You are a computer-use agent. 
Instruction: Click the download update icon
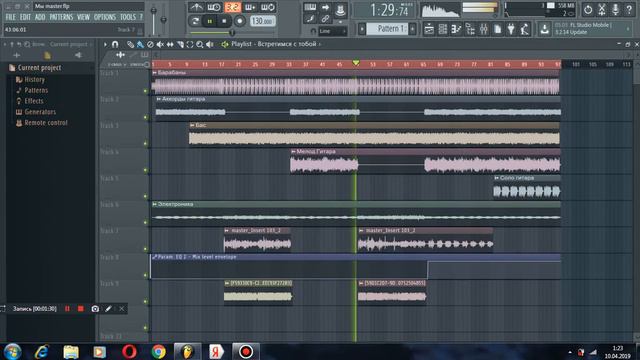(x=544, y=29)
